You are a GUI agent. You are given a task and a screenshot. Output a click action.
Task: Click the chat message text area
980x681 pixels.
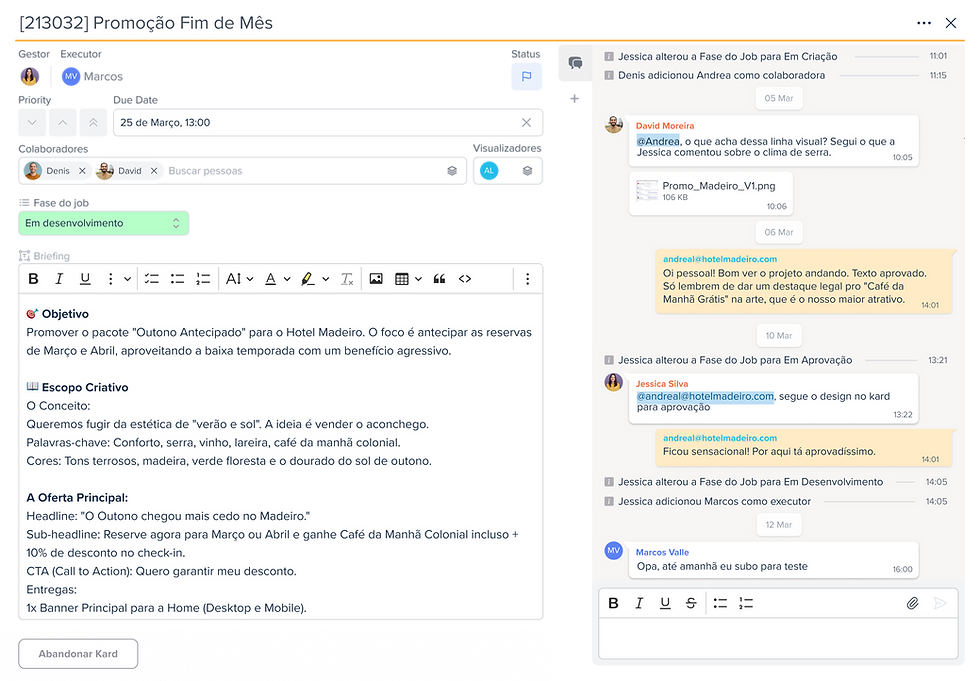click(x=778, y=638)
